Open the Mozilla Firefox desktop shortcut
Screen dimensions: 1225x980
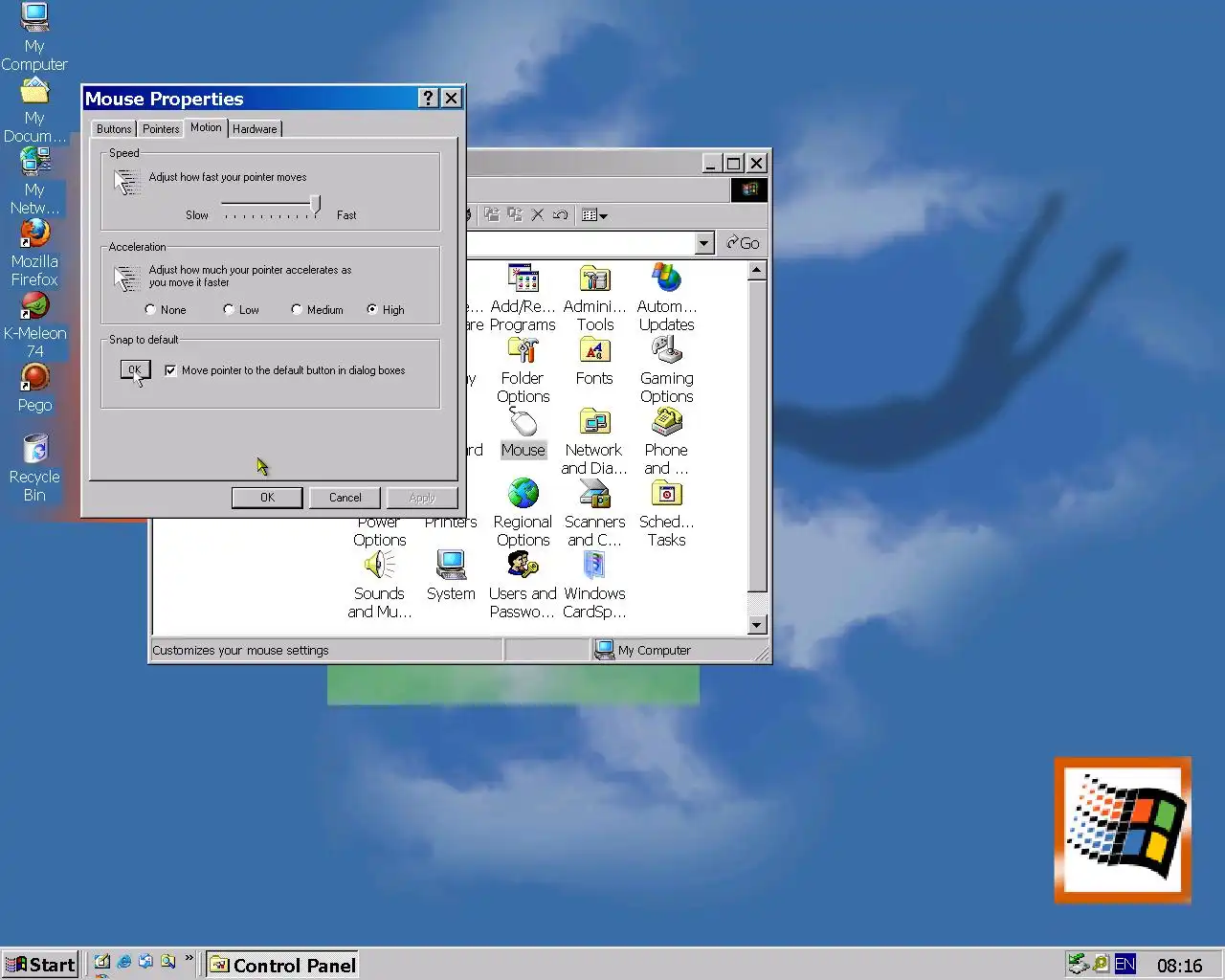(34, 253)
